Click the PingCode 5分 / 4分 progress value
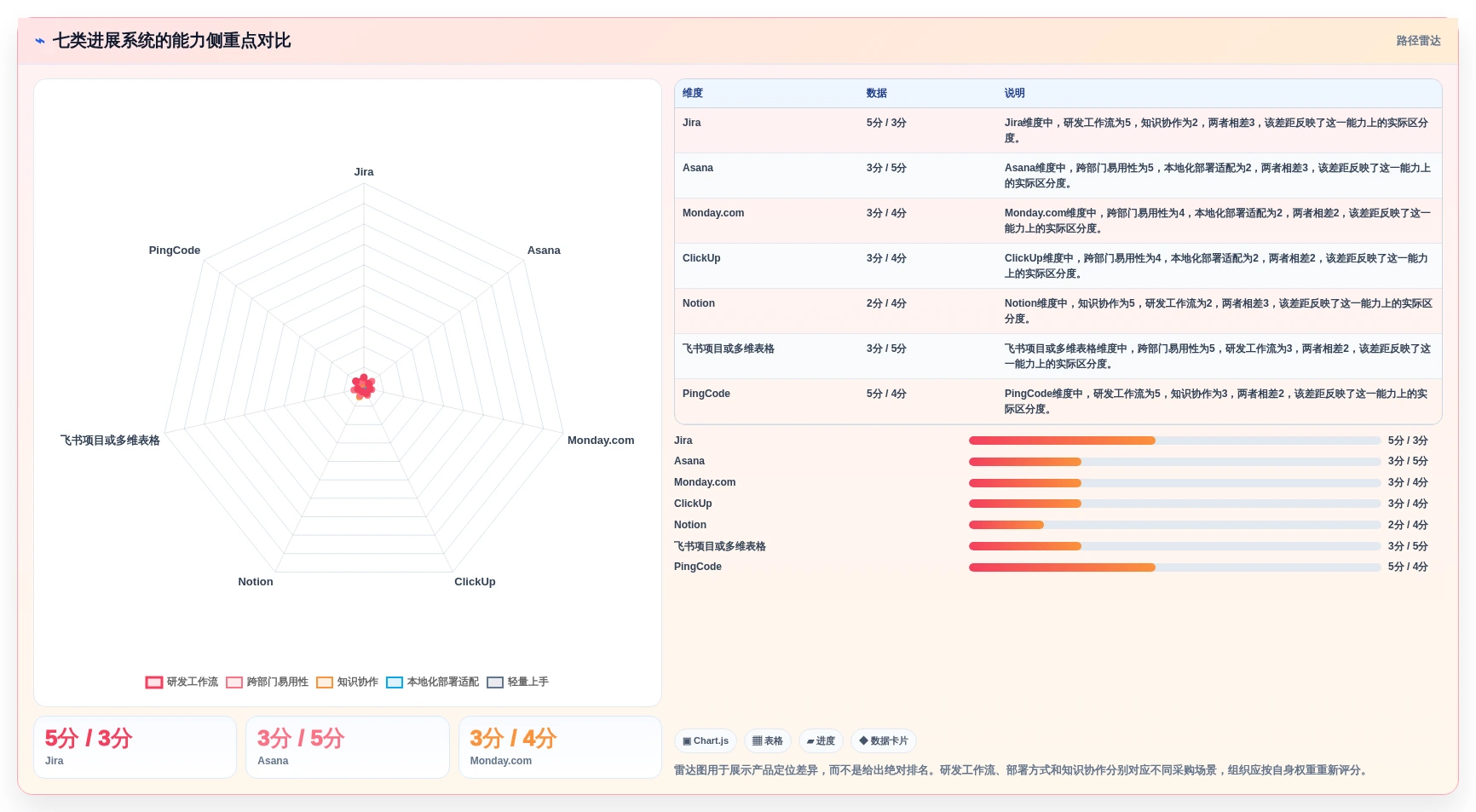 (1408, 567)
